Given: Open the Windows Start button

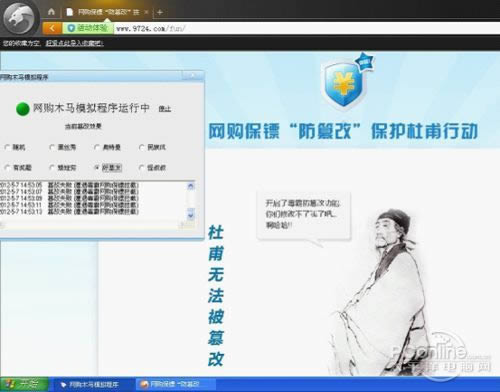Looking at the screenshot, I should [x=24, y=384].
